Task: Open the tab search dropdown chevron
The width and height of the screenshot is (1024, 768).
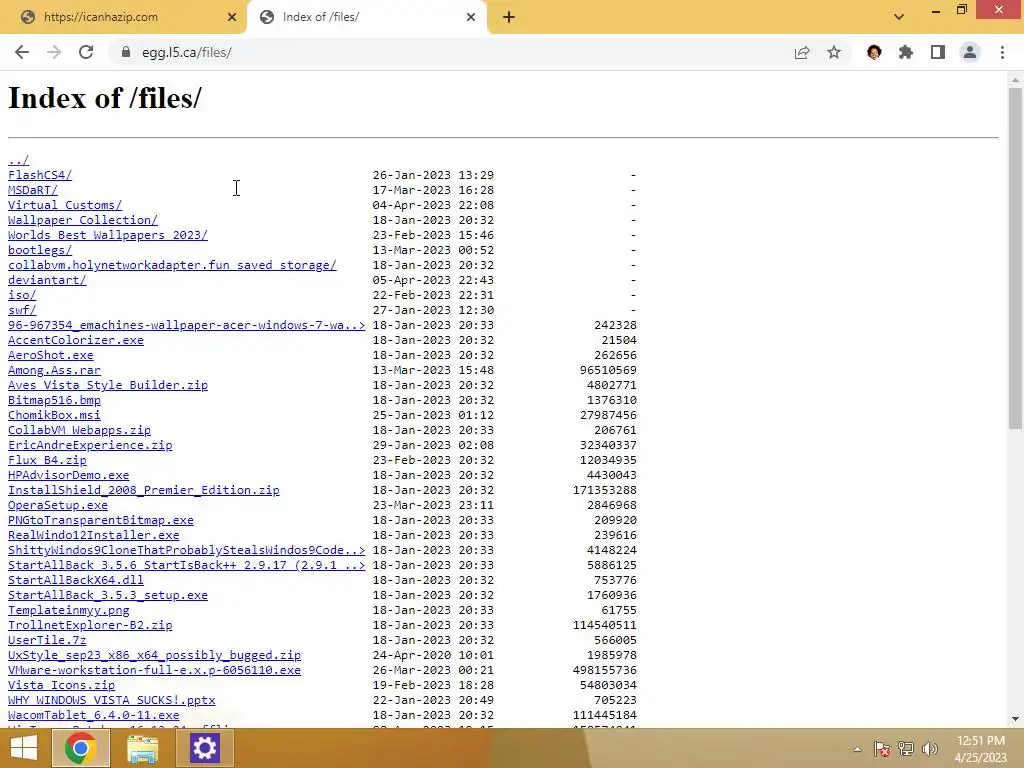Action: click(899, 17)
